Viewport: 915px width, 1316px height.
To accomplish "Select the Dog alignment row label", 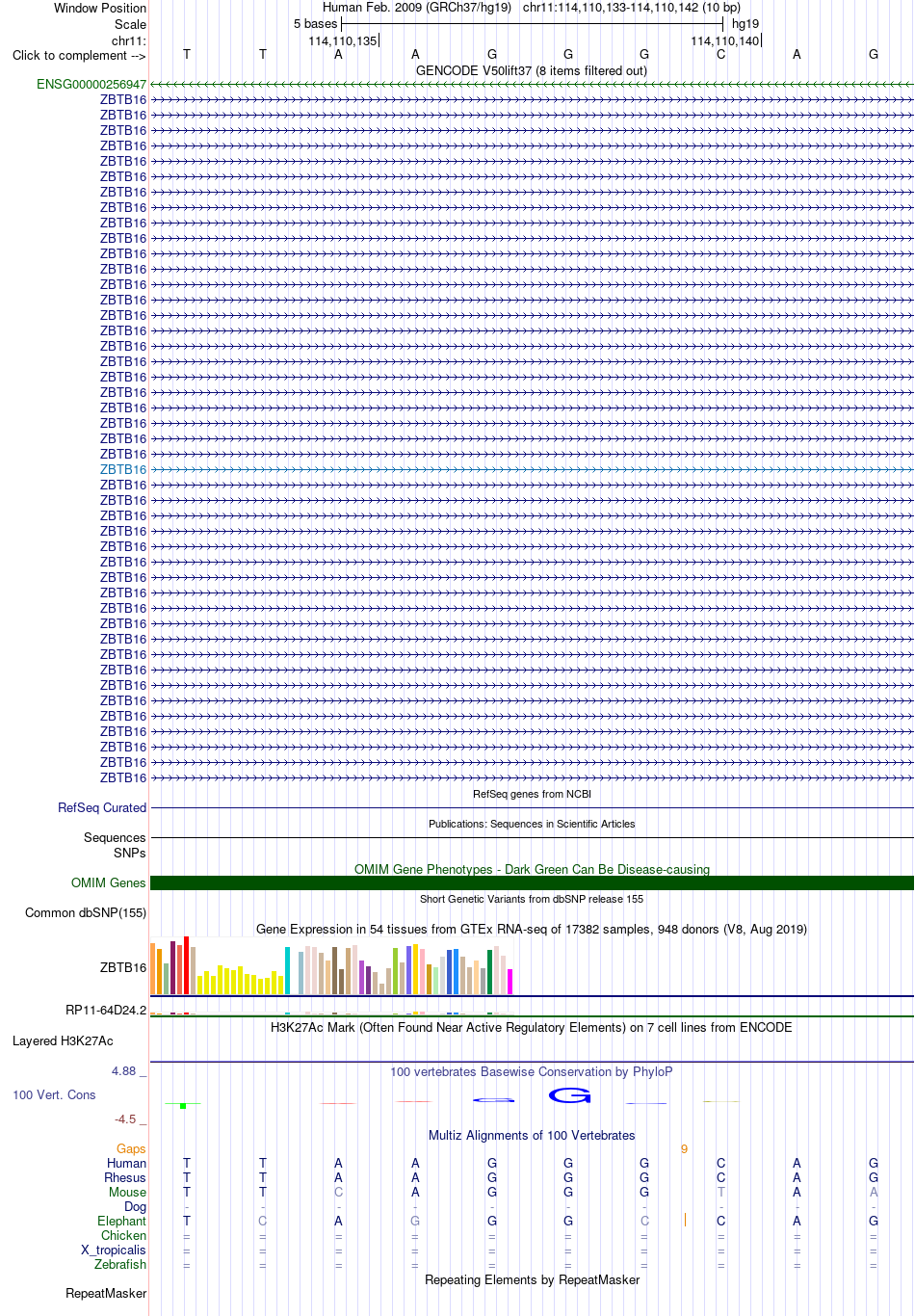I will pos(135,1207).
